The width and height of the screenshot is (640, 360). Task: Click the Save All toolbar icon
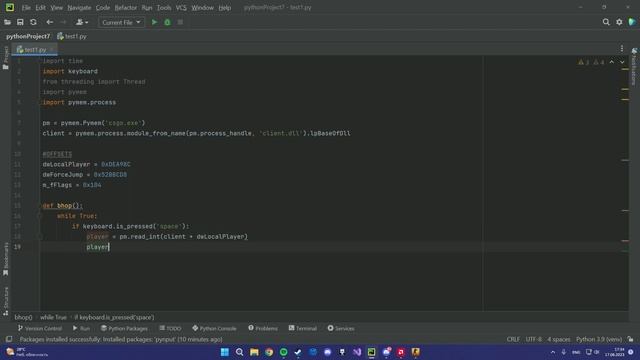tap(20, 22)
